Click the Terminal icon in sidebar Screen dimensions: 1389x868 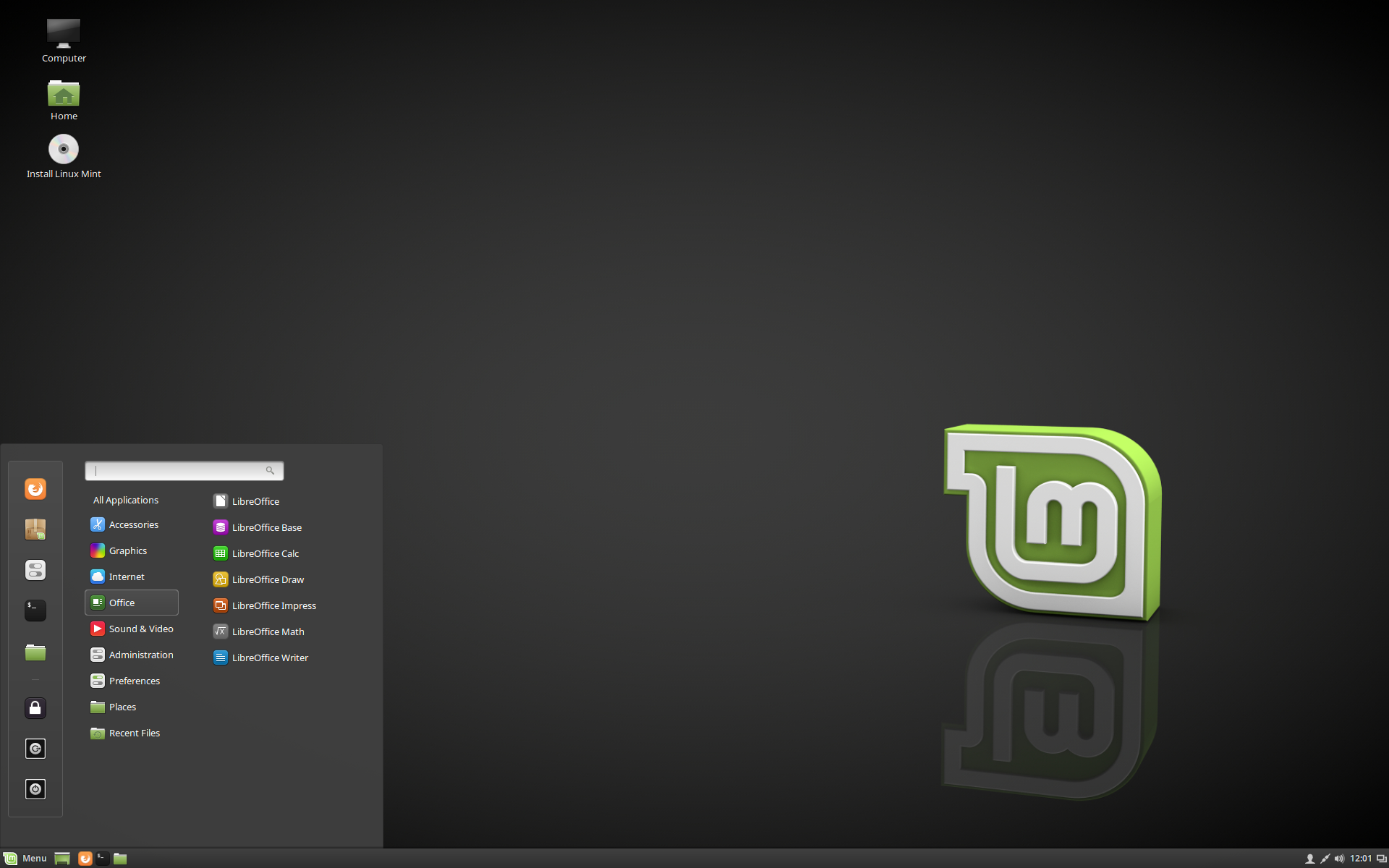34,608
